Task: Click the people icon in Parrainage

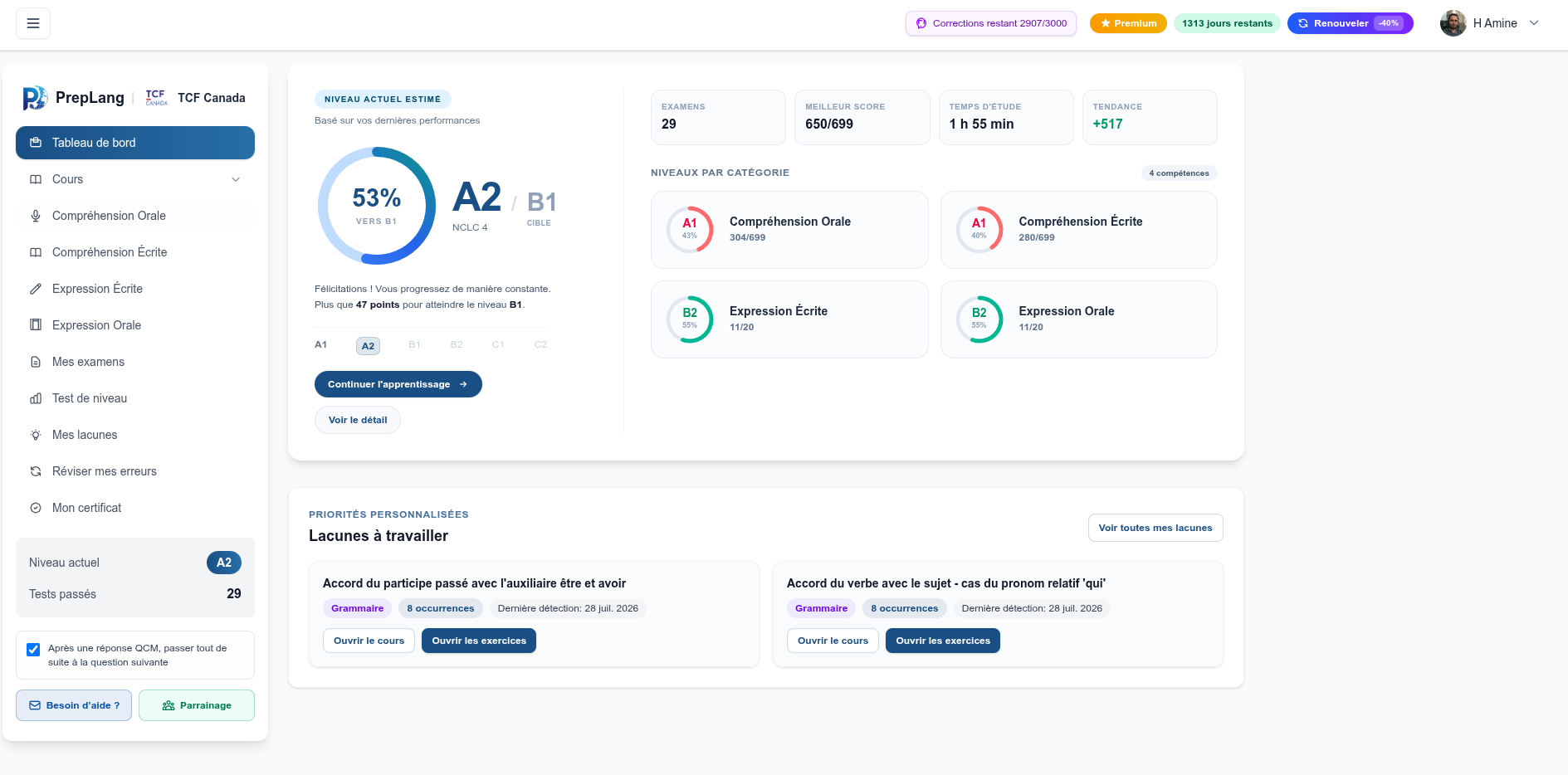Action: coord(169,705)
